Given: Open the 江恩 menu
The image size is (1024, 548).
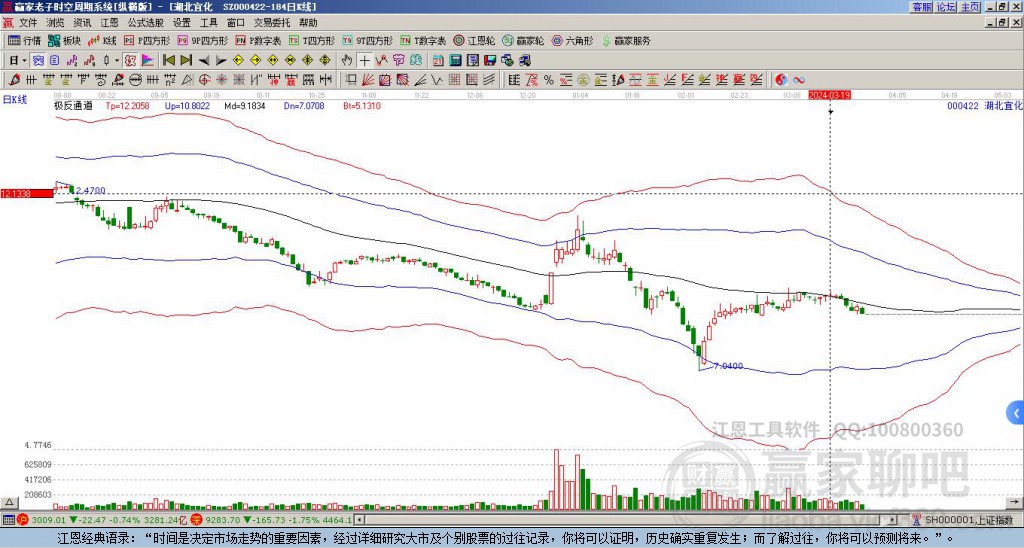Looking at the screenshot, I should tap(110, 23).
